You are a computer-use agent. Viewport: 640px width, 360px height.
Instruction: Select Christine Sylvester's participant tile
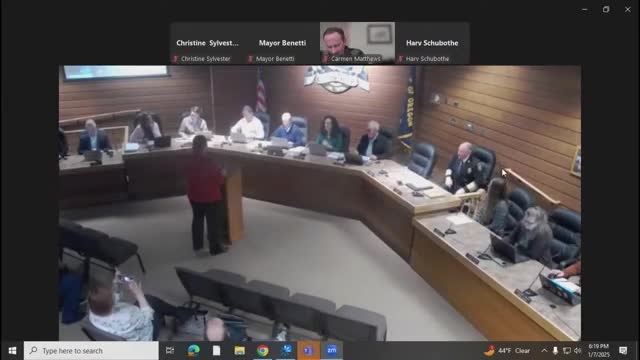click(x=207, y=43)
